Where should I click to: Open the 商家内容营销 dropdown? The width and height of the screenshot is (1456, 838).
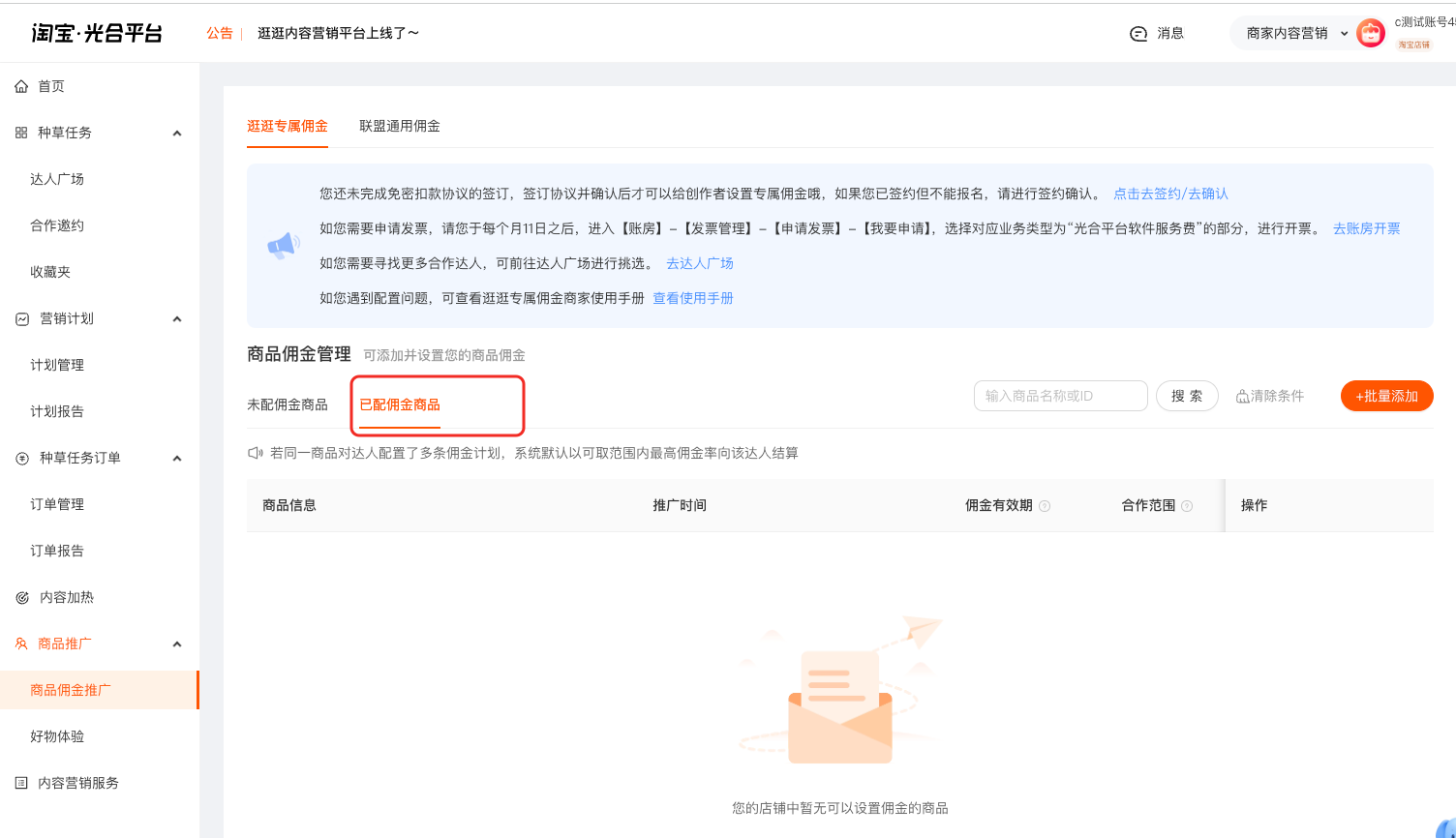[1297, 33]
